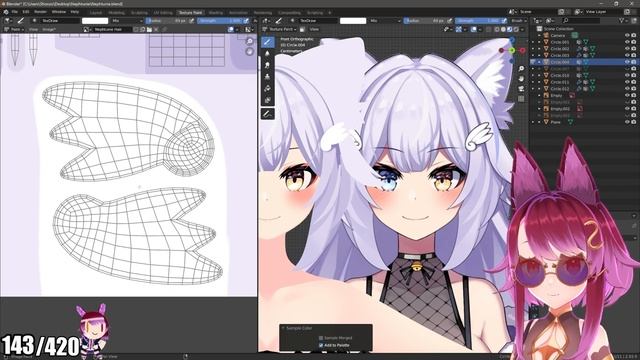This screenshot has height=360, width=640.
Task: Expand Circle.010 in outliner
Action: coord(539,76)
